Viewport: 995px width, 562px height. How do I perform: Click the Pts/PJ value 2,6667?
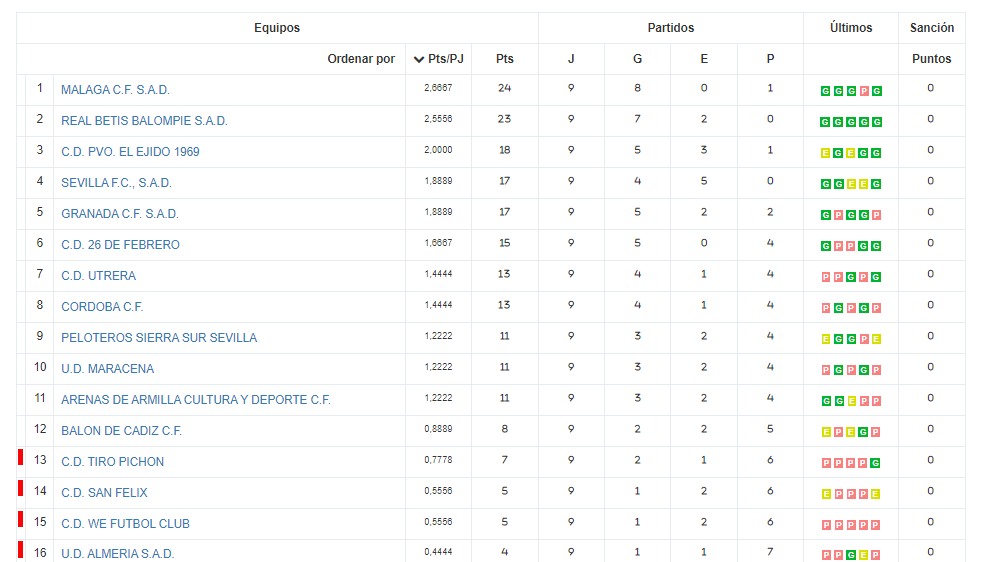(x=438, y=88)
